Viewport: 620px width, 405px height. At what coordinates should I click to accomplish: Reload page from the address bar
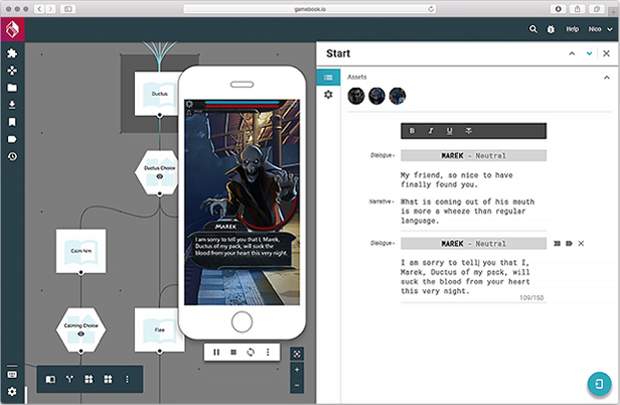click(431, 9)
